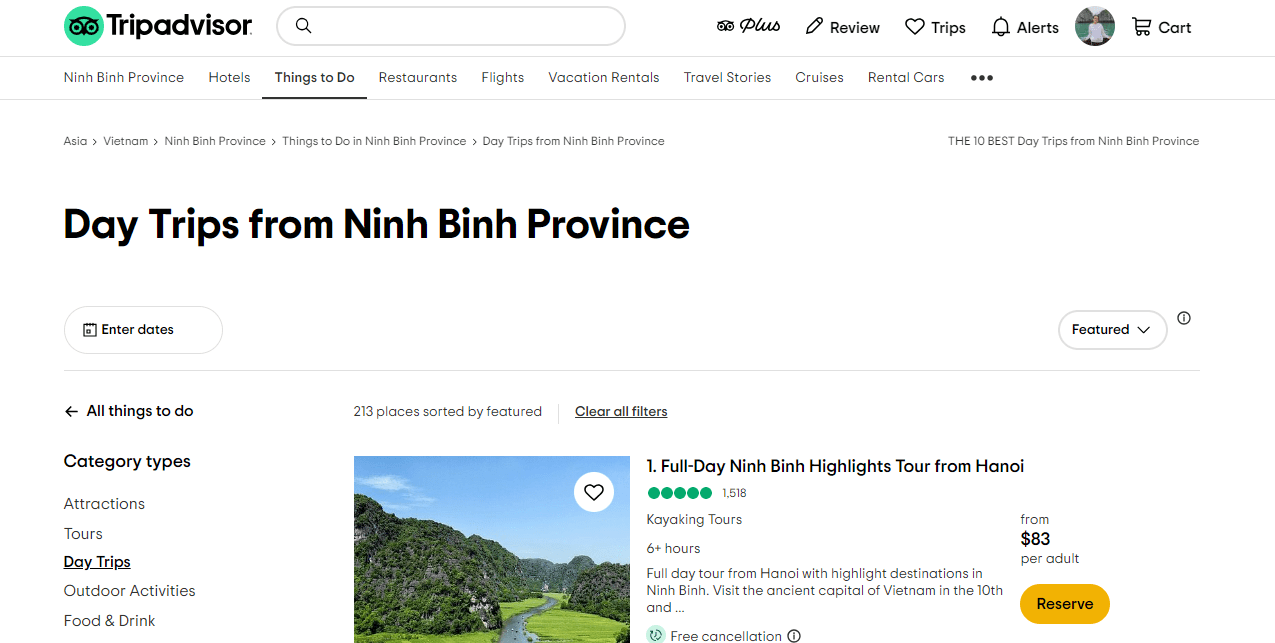Open more navigation options (three dots)

pyautogui.click(x=982, y=78)
